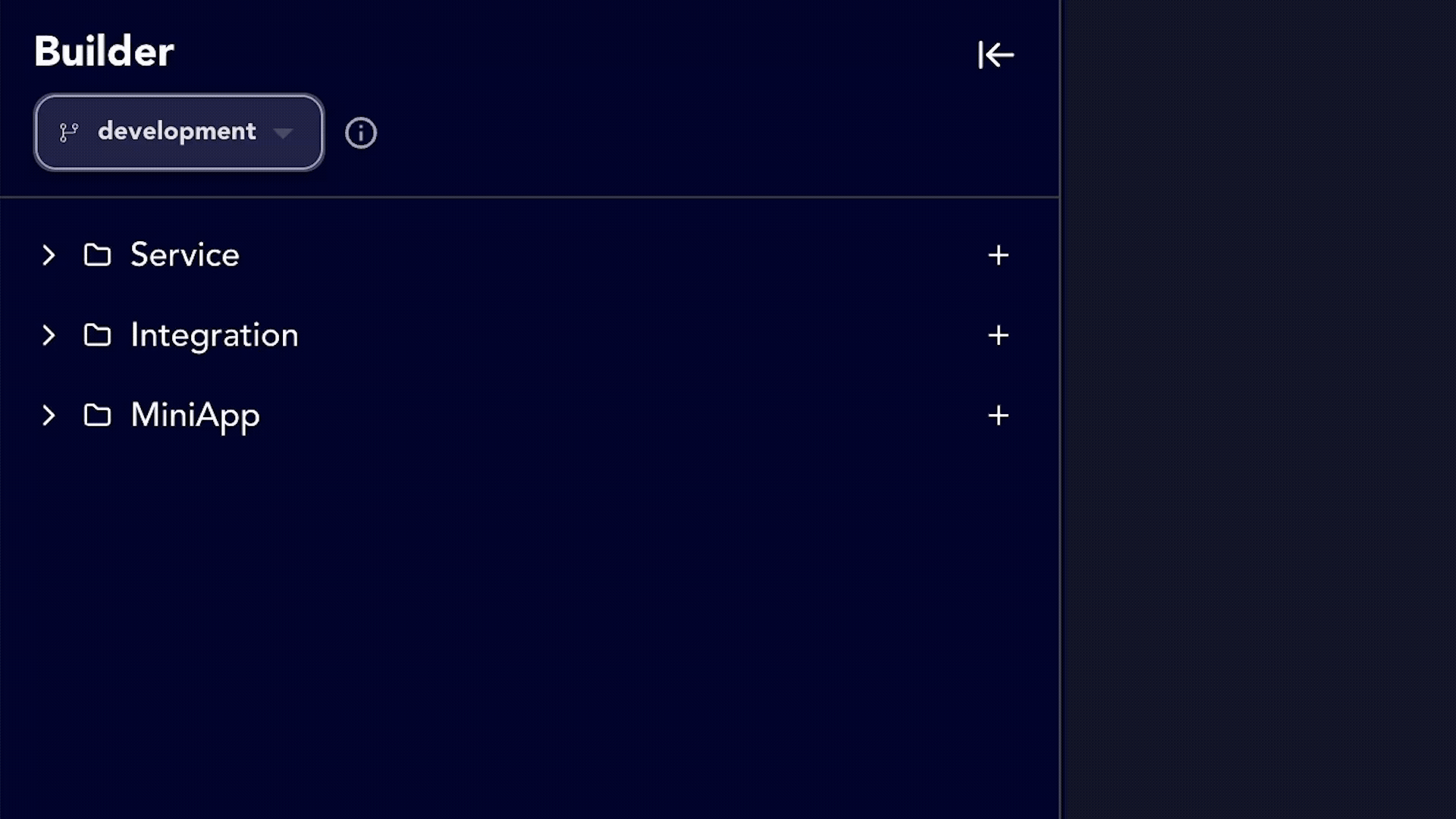Expand the Service folder chevron
The width and height of the screenshot is (1456, 819).
point(49,255)
